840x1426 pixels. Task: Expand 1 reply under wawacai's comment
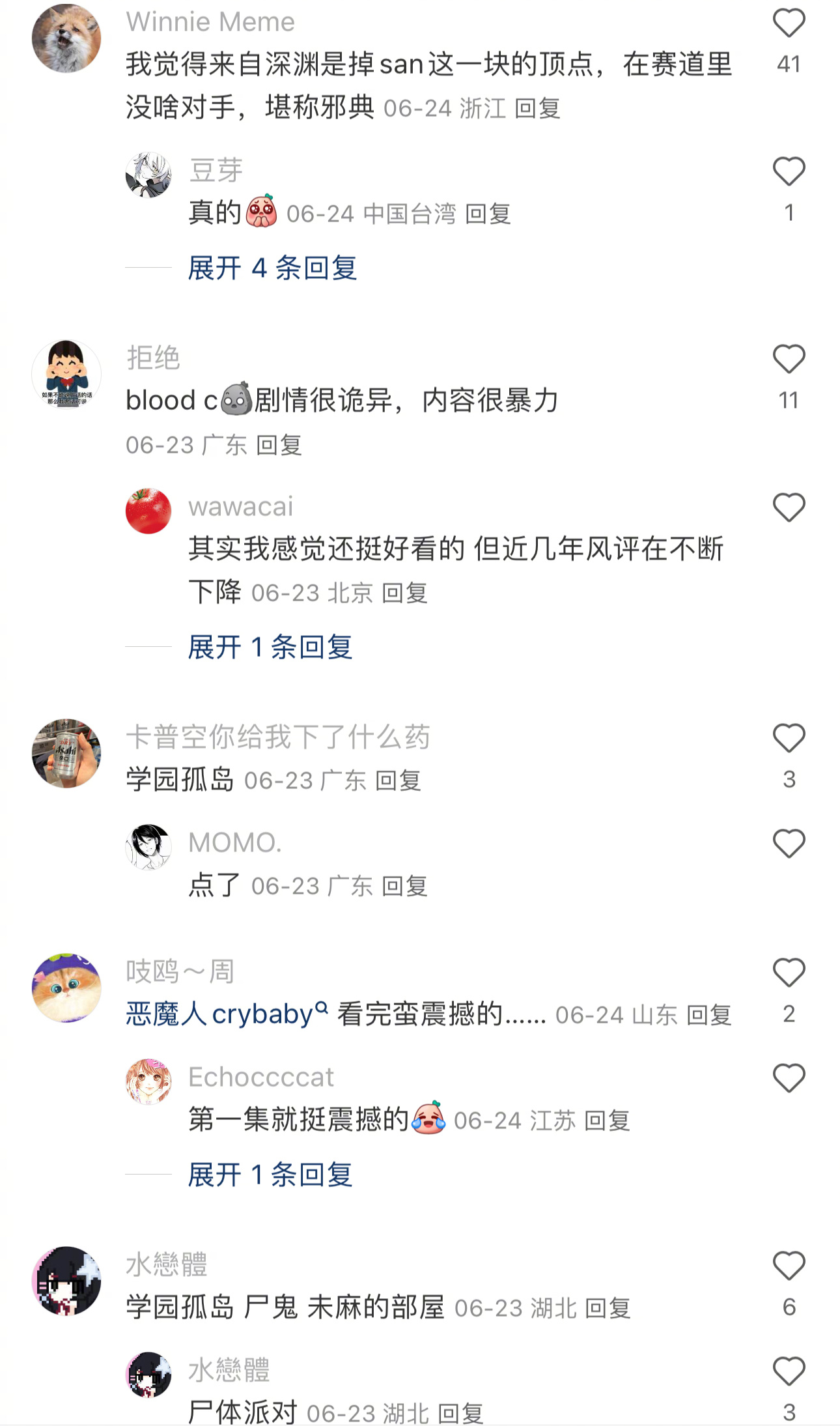270,647
